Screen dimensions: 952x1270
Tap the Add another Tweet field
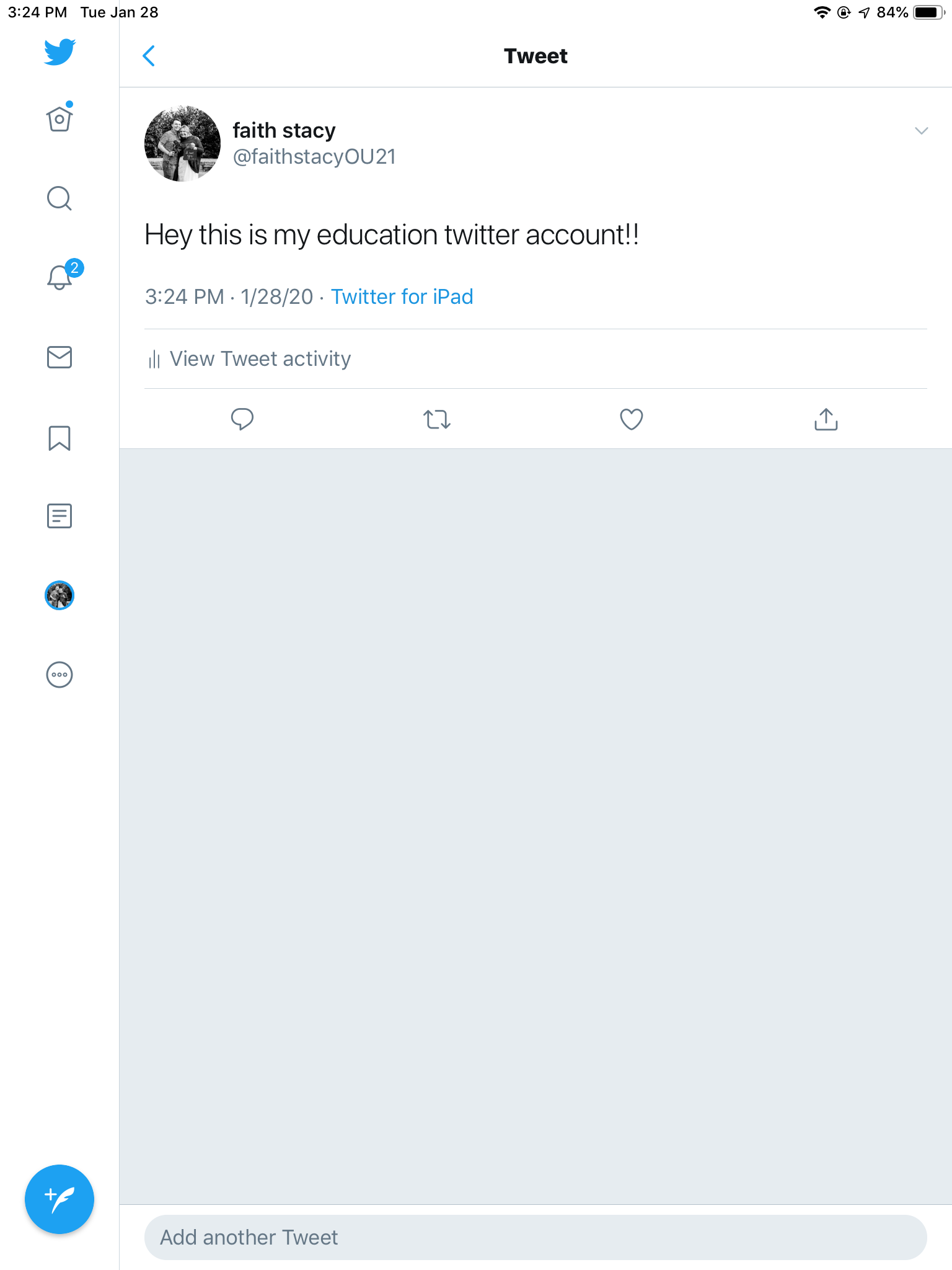click(535, 1237)
